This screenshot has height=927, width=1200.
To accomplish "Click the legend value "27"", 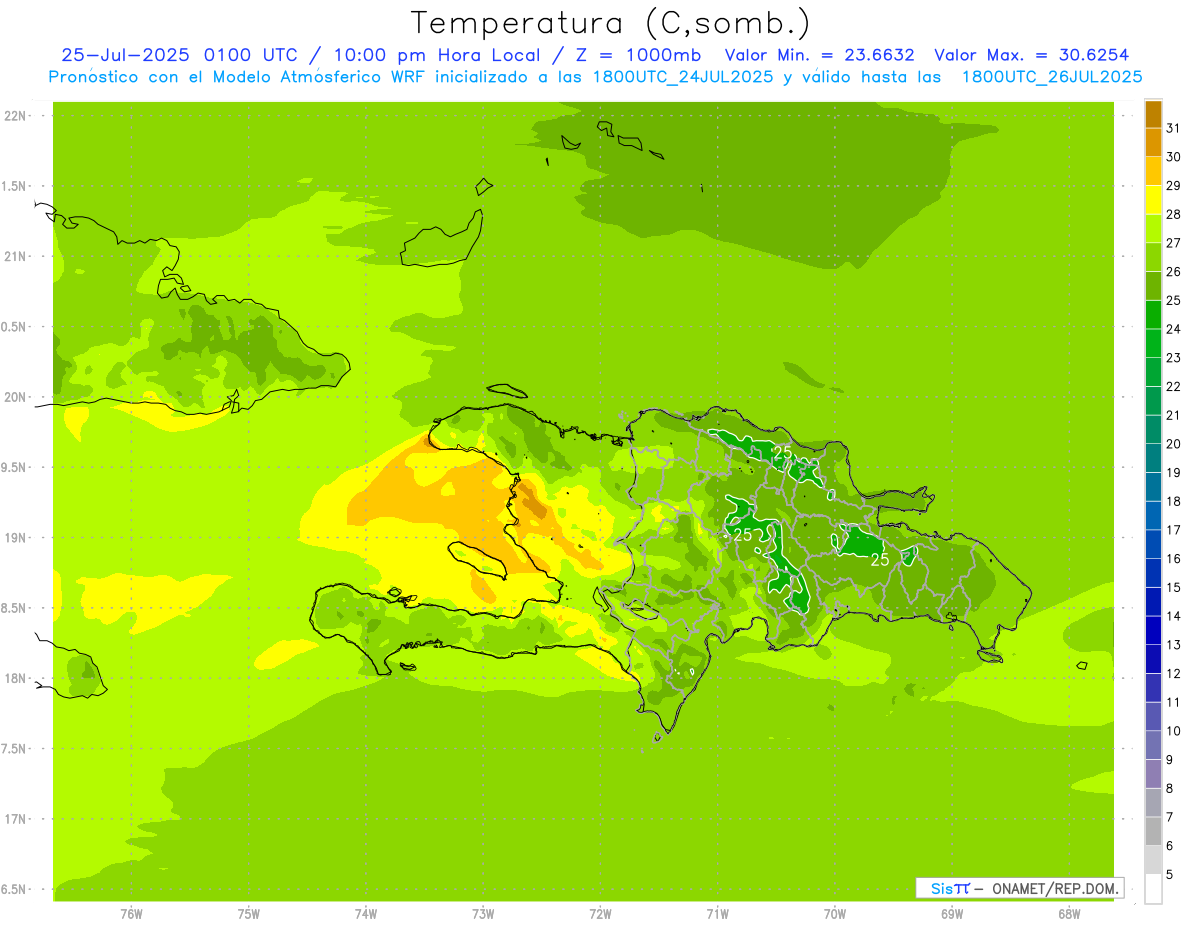I will 1174,243.
